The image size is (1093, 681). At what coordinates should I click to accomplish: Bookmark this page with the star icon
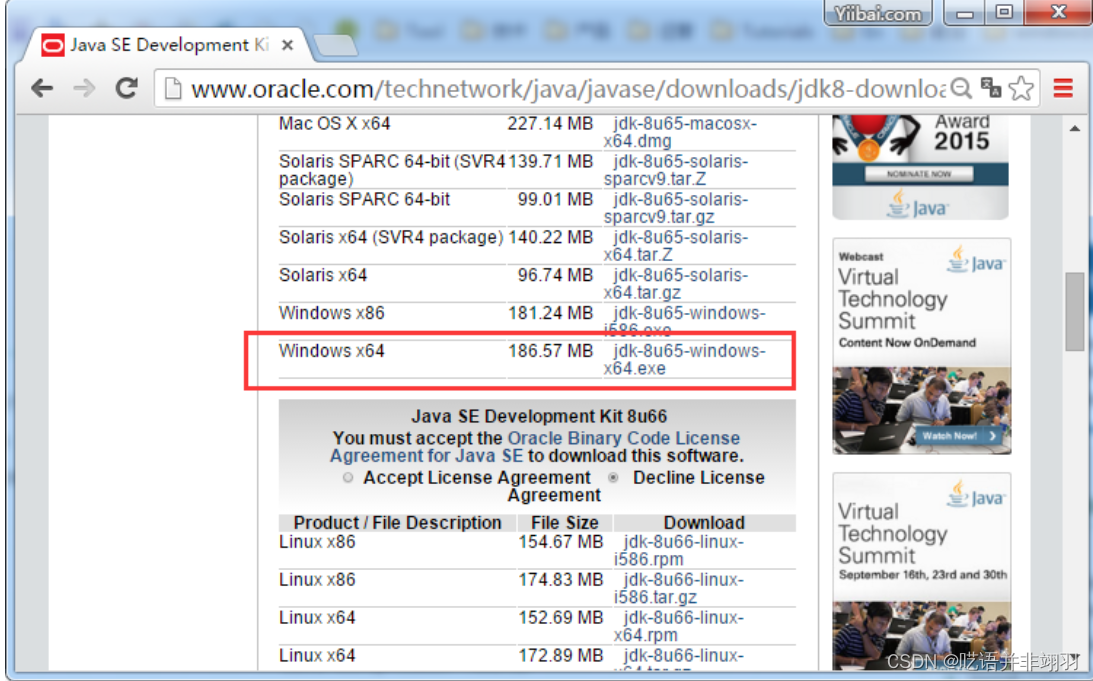point(1021,89)
